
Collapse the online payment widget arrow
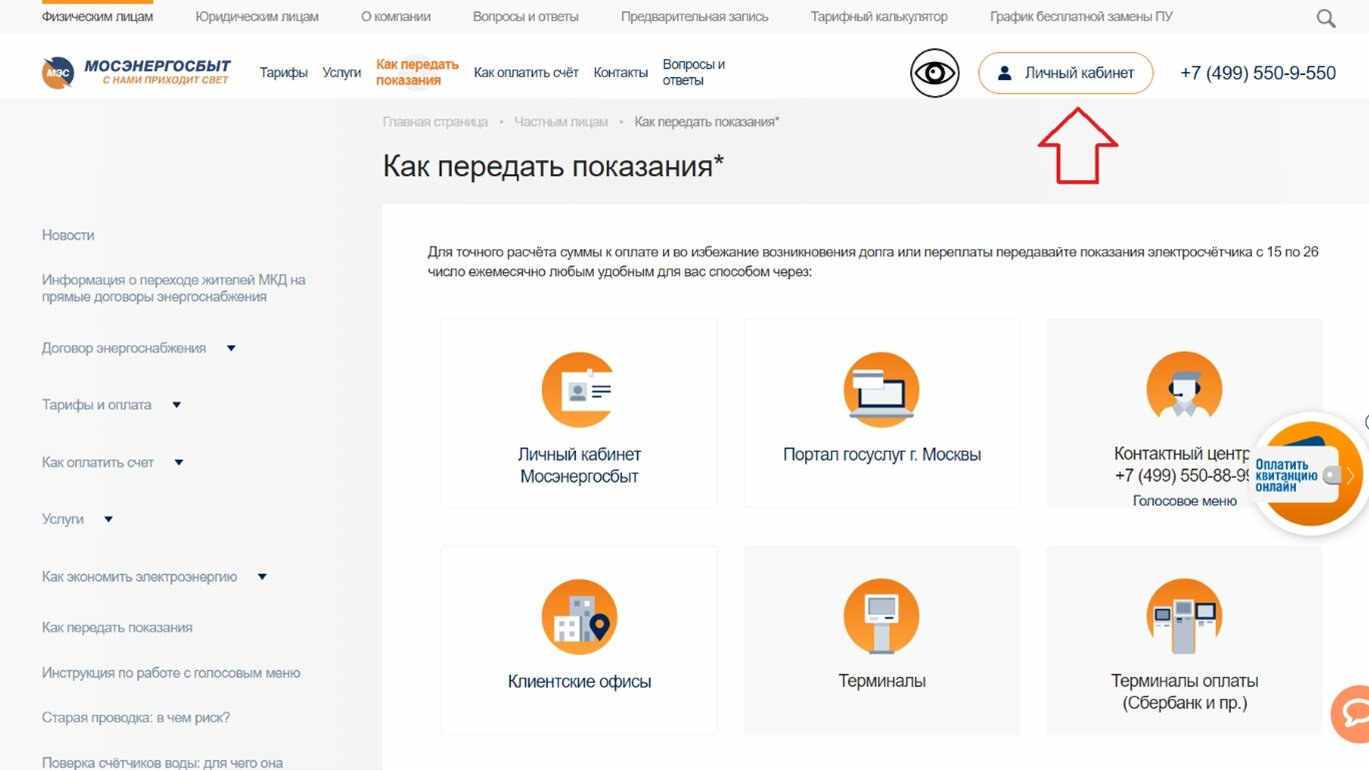point(1350,475)
